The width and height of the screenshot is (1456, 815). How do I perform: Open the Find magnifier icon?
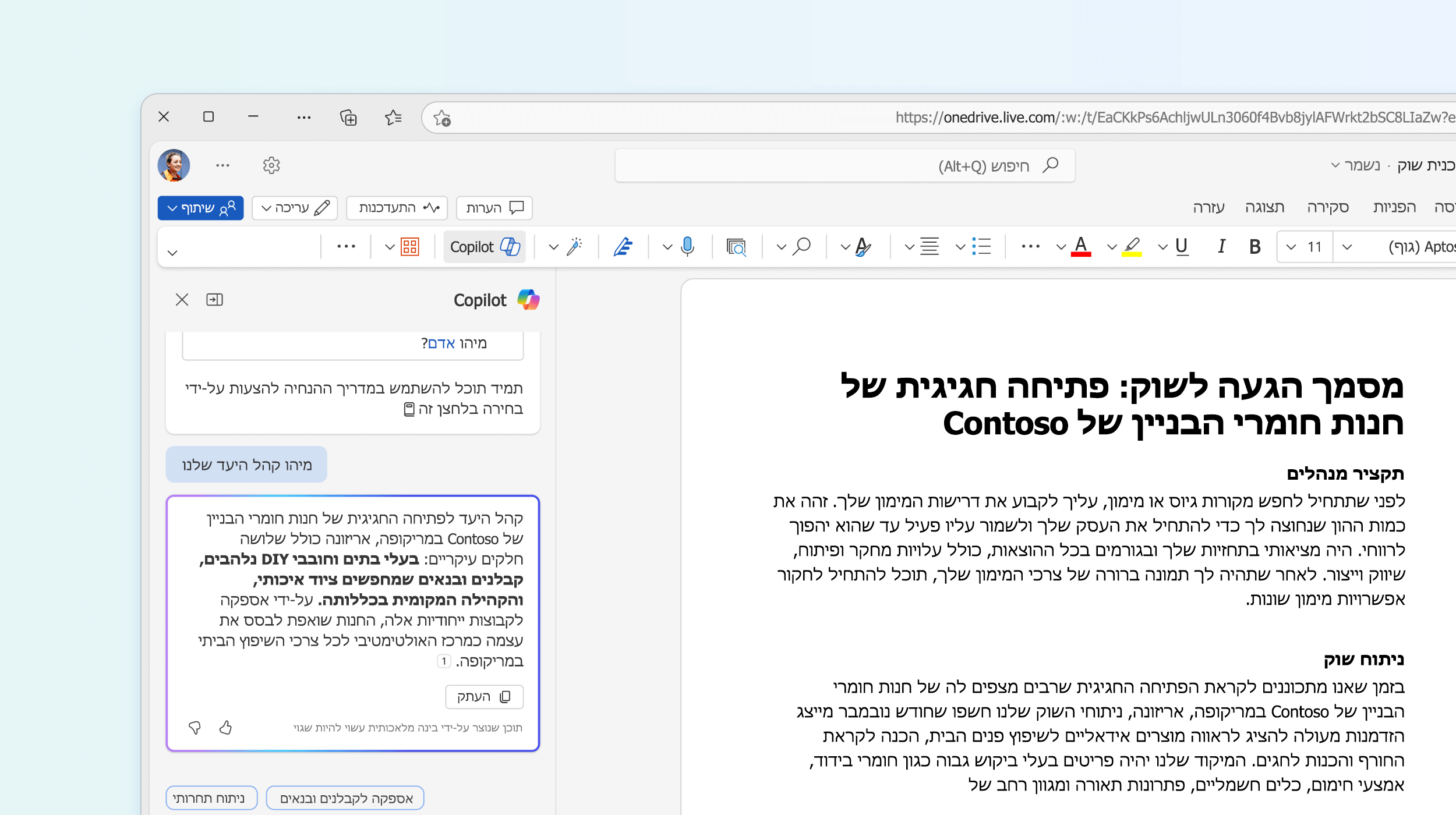802,247
